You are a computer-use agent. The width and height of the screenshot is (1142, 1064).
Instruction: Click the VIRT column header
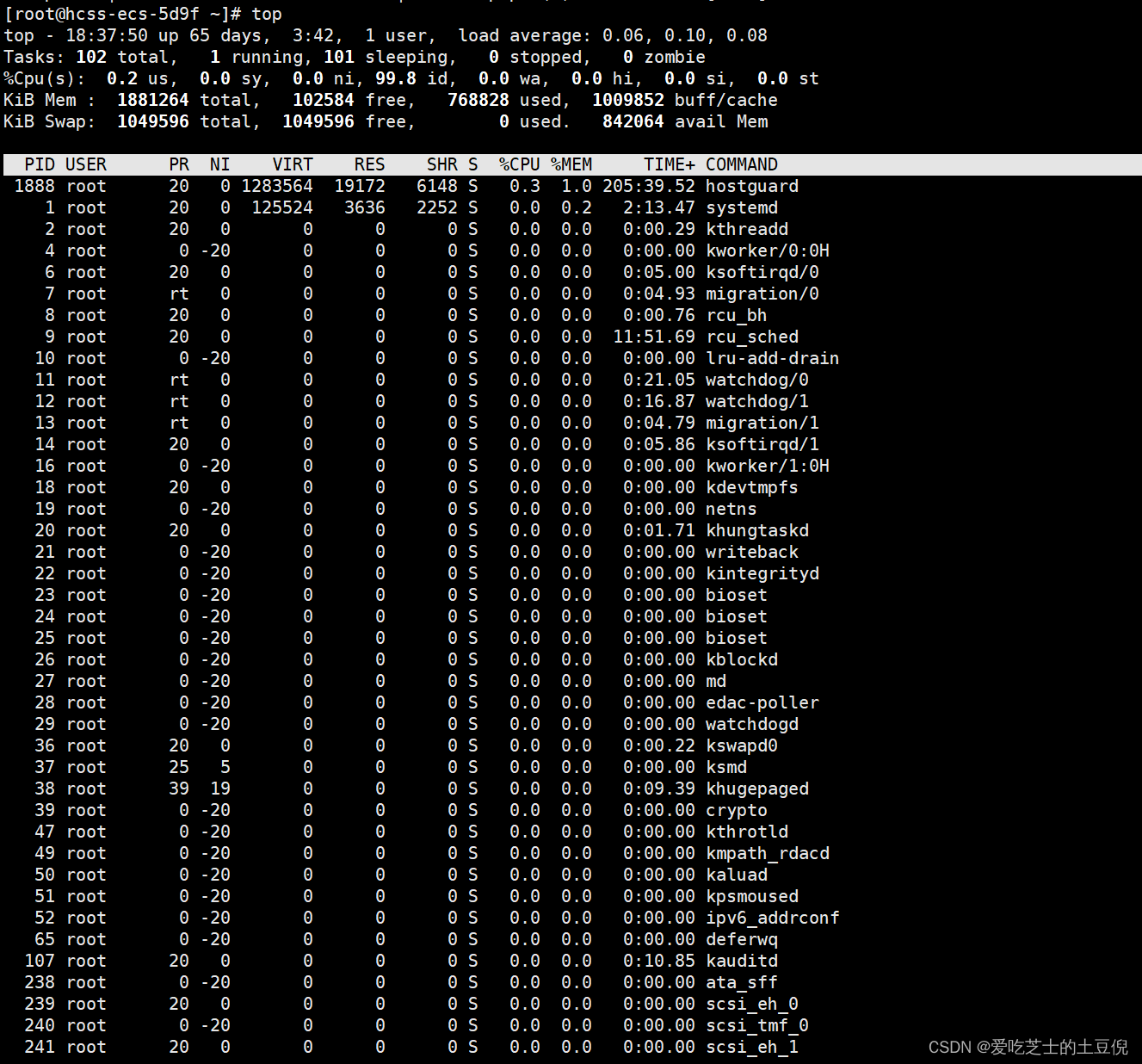coord(293,164)
